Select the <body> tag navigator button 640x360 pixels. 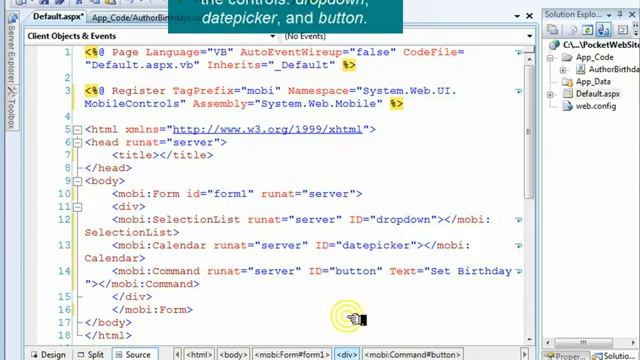pos(233,355)
